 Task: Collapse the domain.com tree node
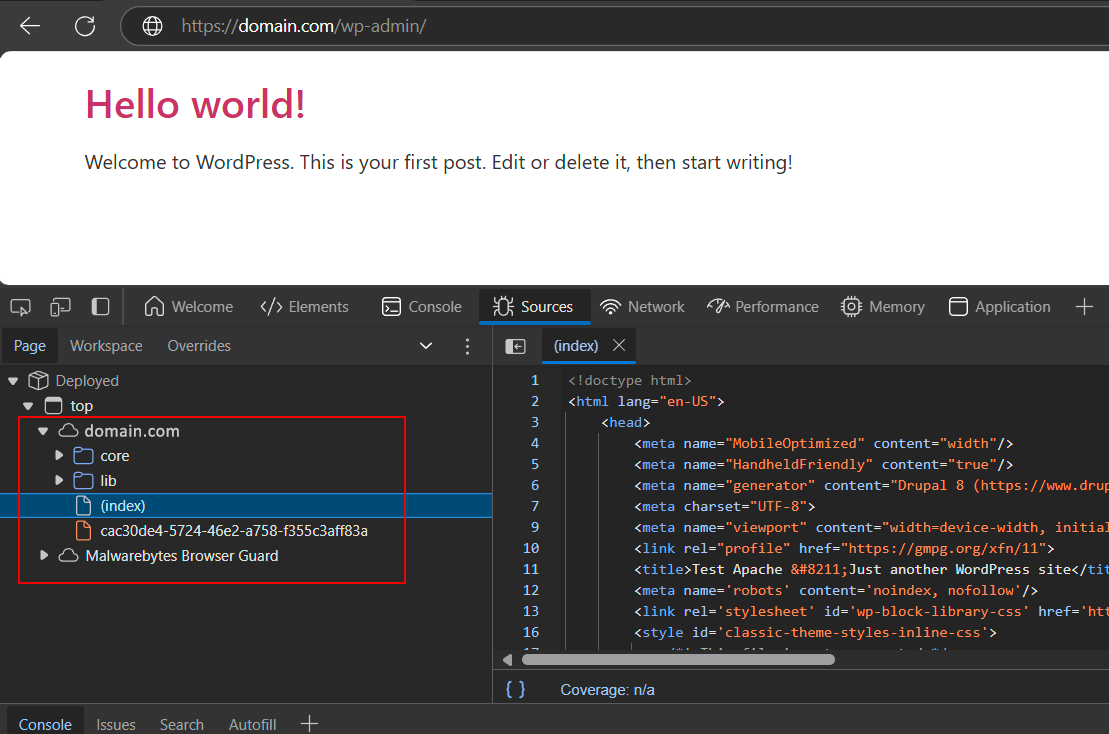pos(43,431)
